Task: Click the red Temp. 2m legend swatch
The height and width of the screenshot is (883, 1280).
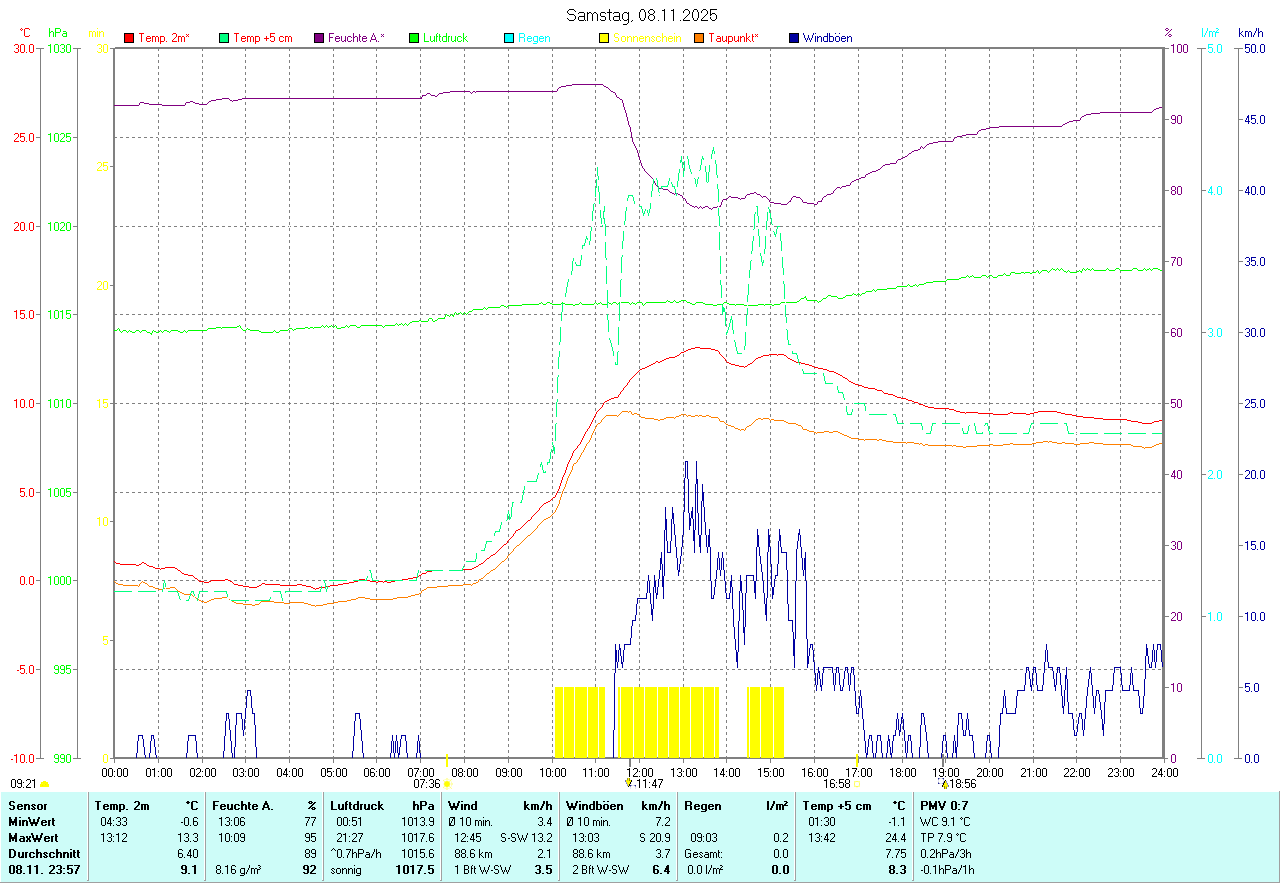Action: tap(129, 38)
